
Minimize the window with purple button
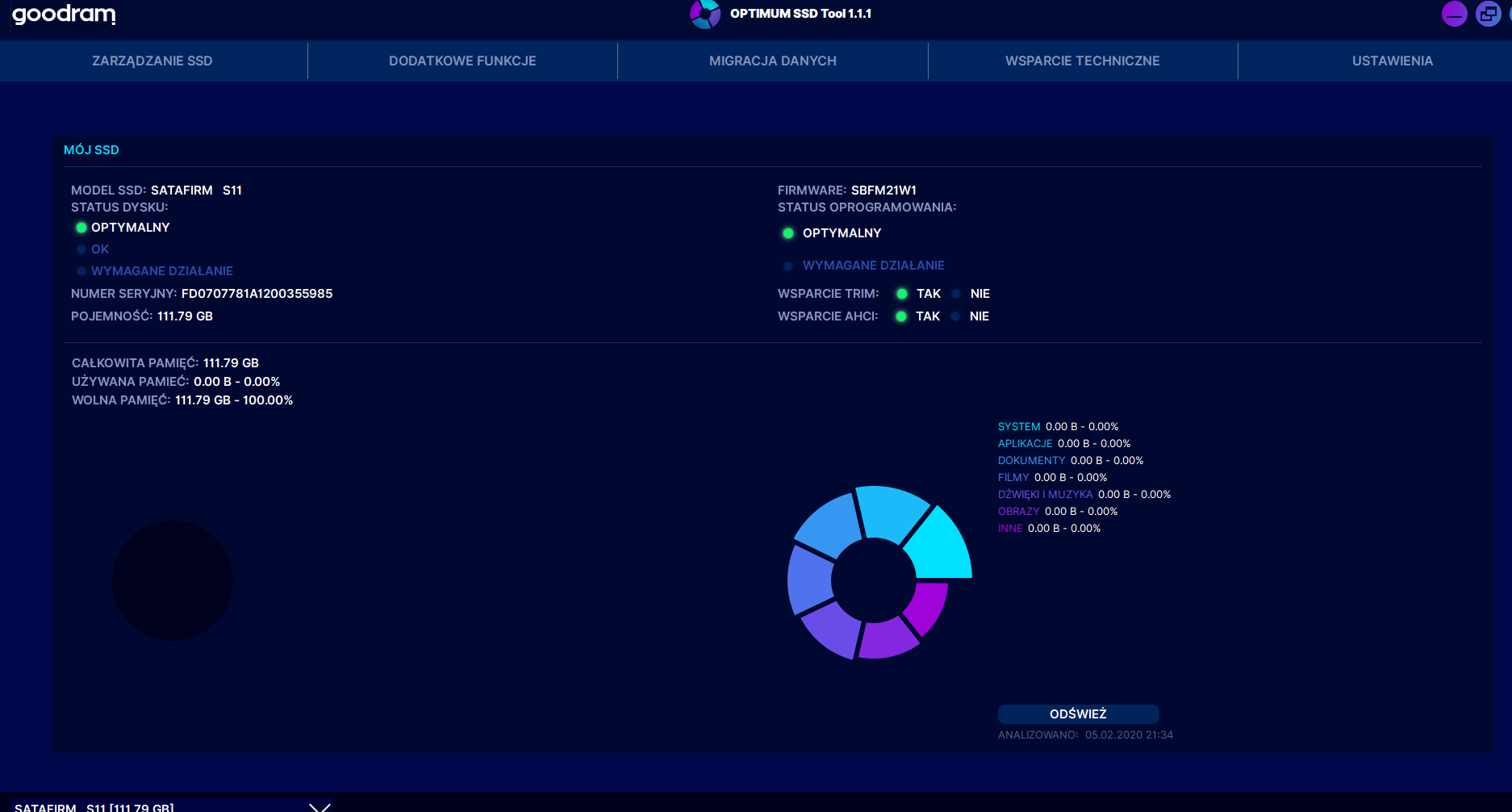[1454, 14]
